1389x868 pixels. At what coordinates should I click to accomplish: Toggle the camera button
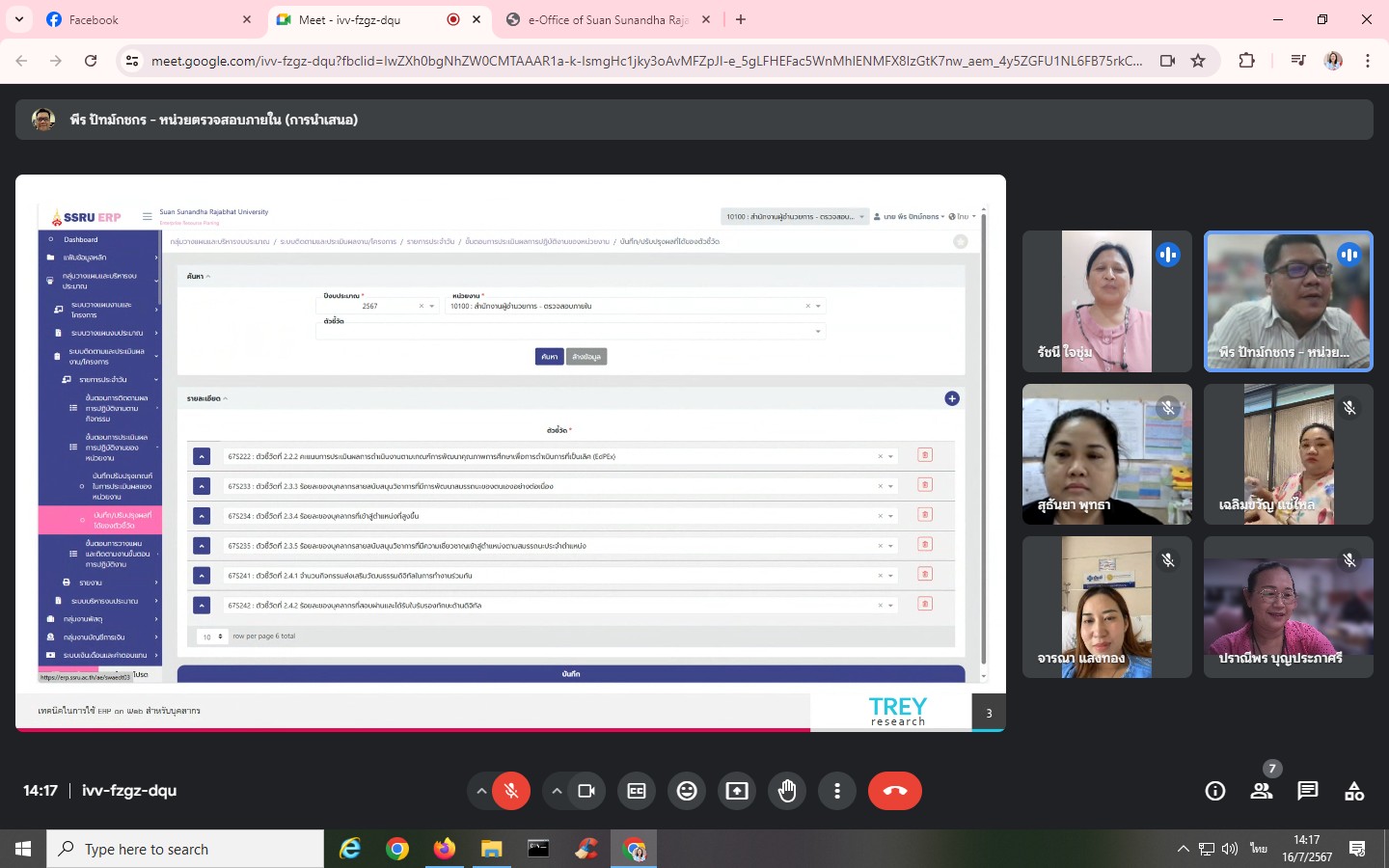coord(586,791)
